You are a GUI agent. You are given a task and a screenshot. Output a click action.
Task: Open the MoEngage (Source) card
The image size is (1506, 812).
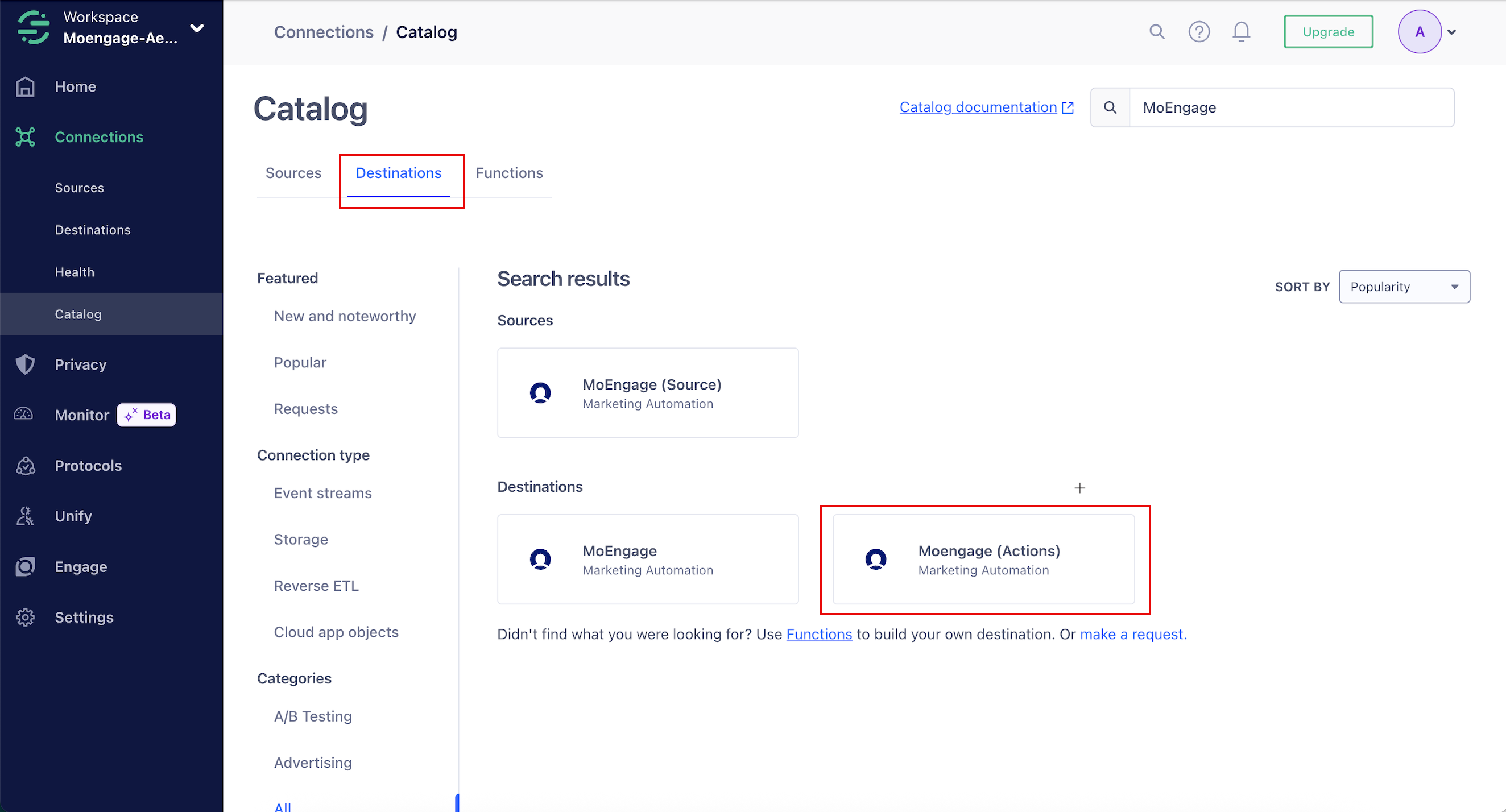(648, 393)
